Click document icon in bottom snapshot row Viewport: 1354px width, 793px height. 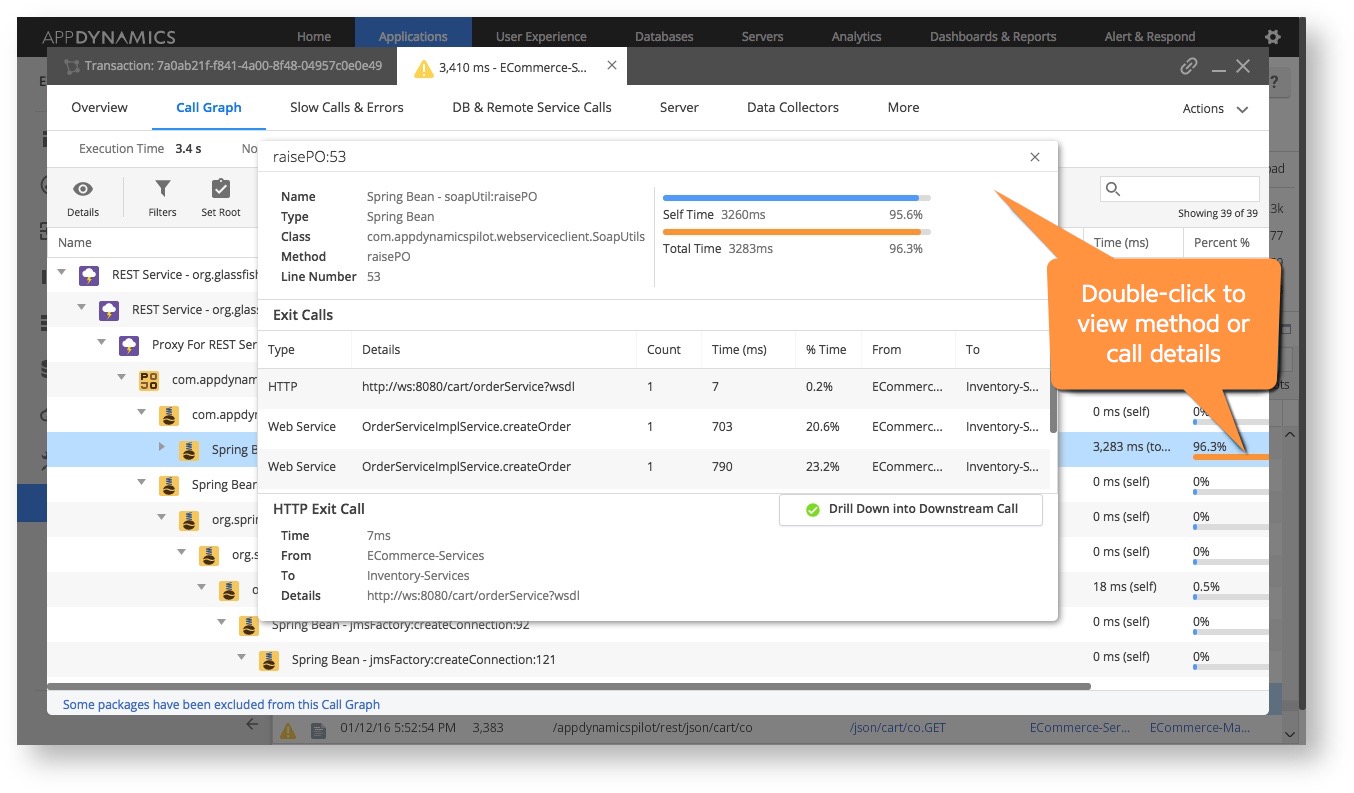pos(318,730)
